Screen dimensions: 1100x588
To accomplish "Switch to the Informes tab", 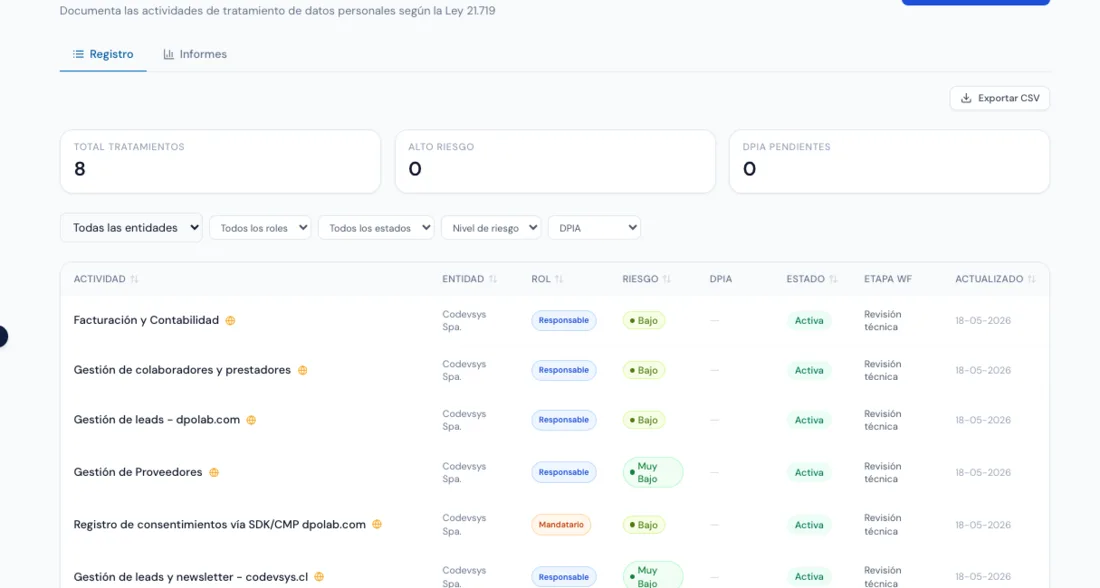I will coord(195,54).
